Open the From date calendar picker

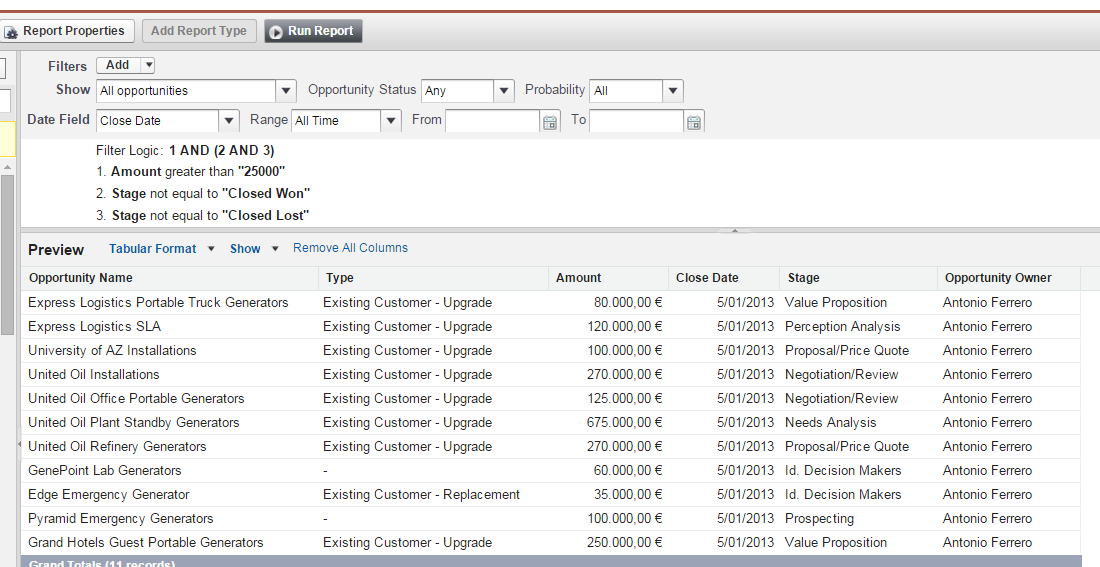[550, 122]
